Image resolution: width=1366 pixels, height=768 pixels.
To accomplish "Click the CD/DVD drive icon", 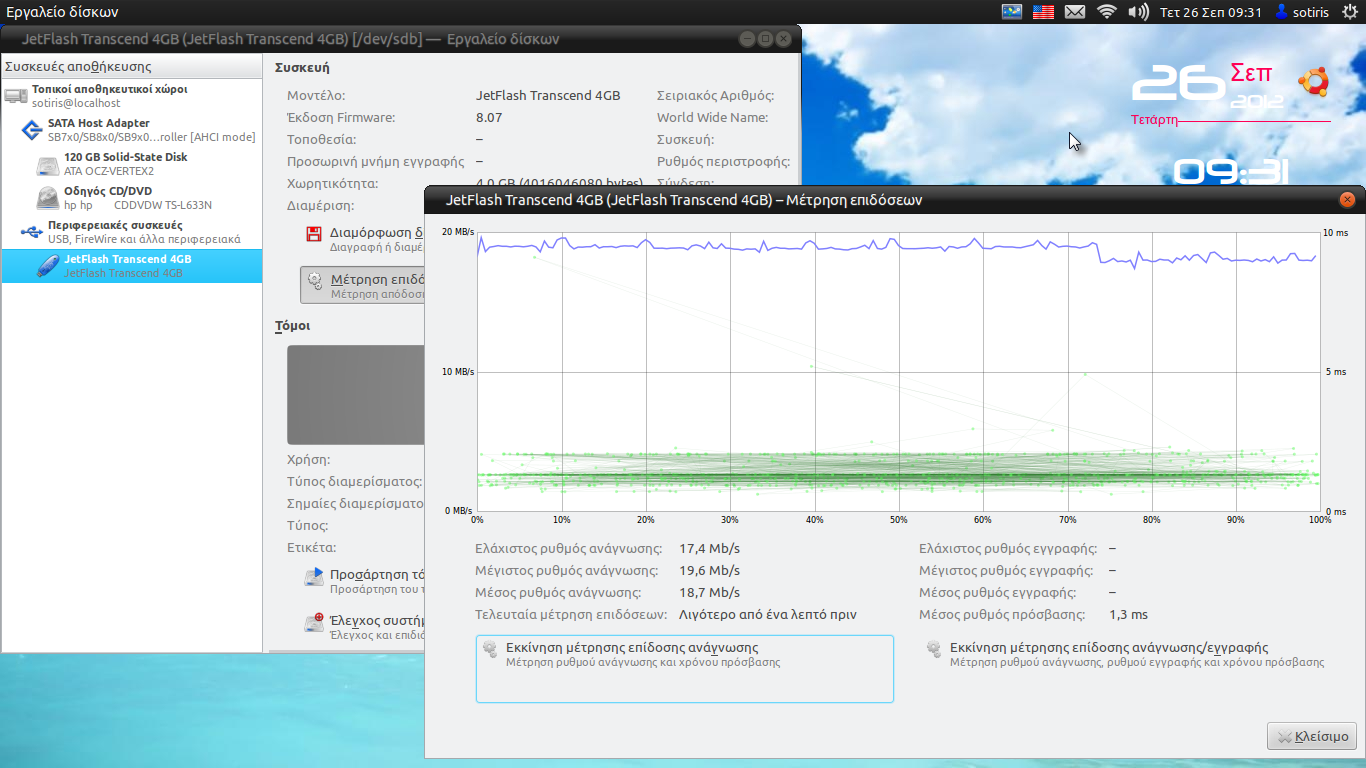I will pyautogui.click(x=47, y=198).
